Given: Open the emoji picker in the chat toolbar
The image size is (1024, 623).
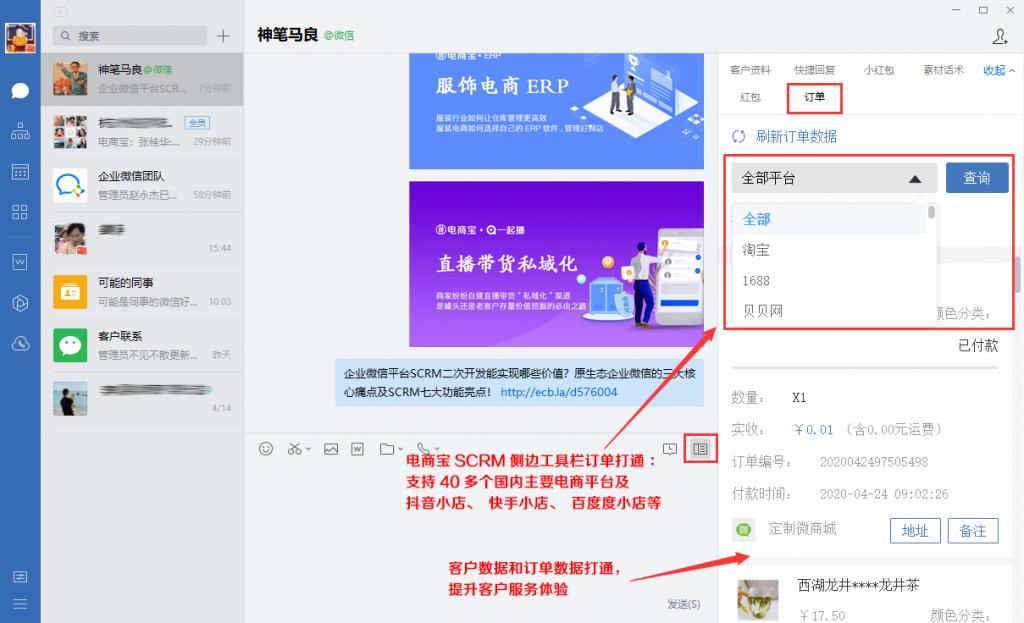Looking at the screenshot, I should pos(265,448).
